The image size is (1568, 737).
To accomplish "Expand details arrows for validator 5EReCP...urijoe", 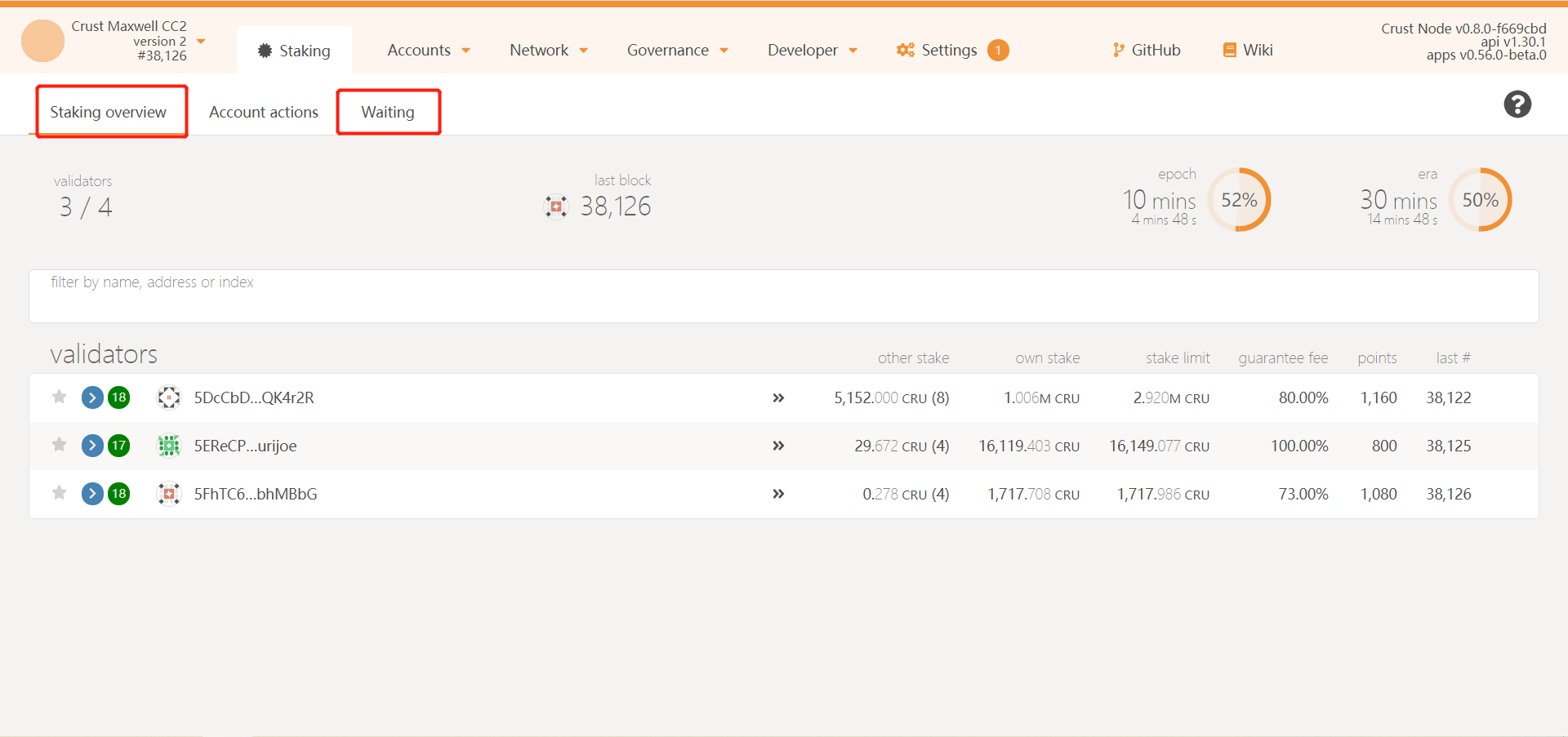I will pyautogui.click(x=778, y=446).
